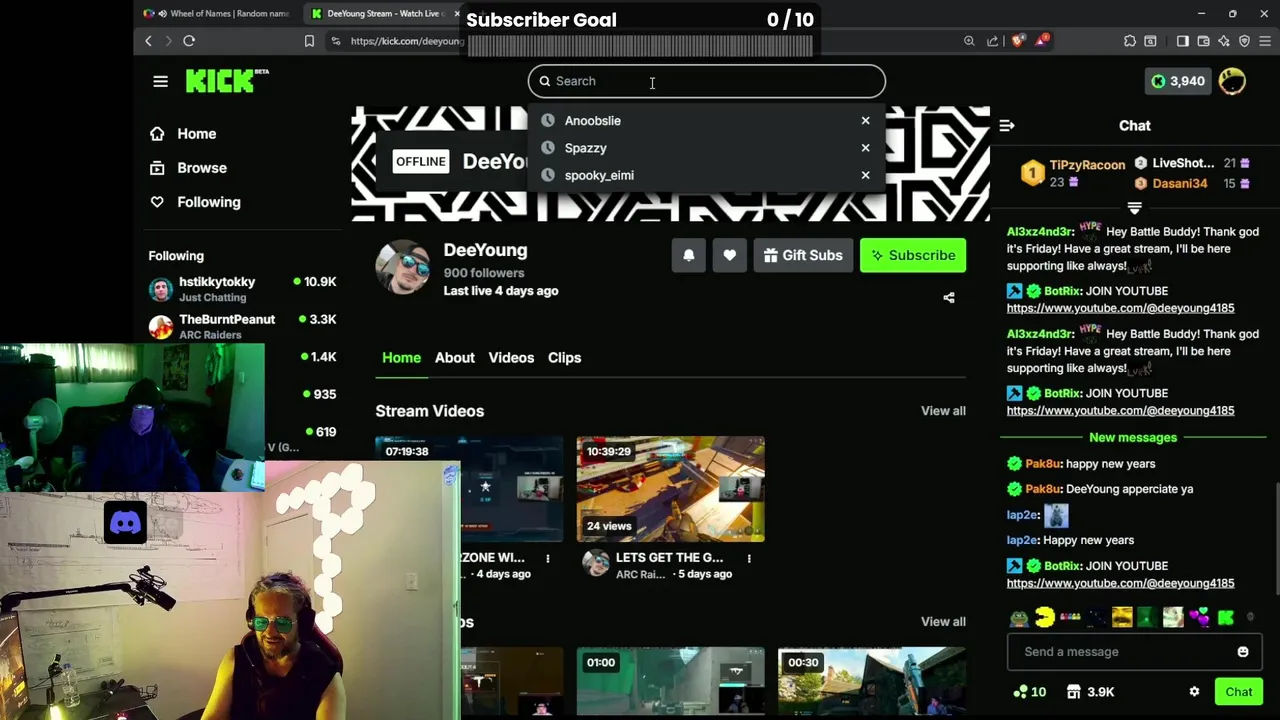Switch to the Home channel tab
The width and height of the screenshot is (1280, 720).
(401, 358)
